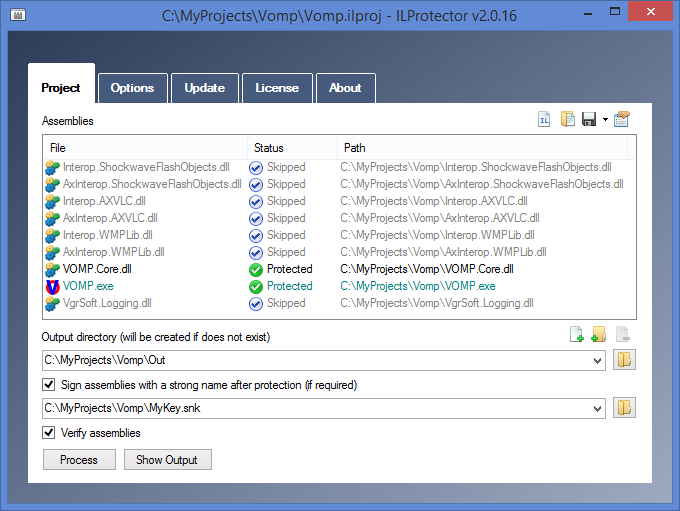The height and width of the screenshot is (511, 680).
Task: Select the AxInterop.WMPLib.dll file name
Action: pyautogui.click(x=114, y=252)
